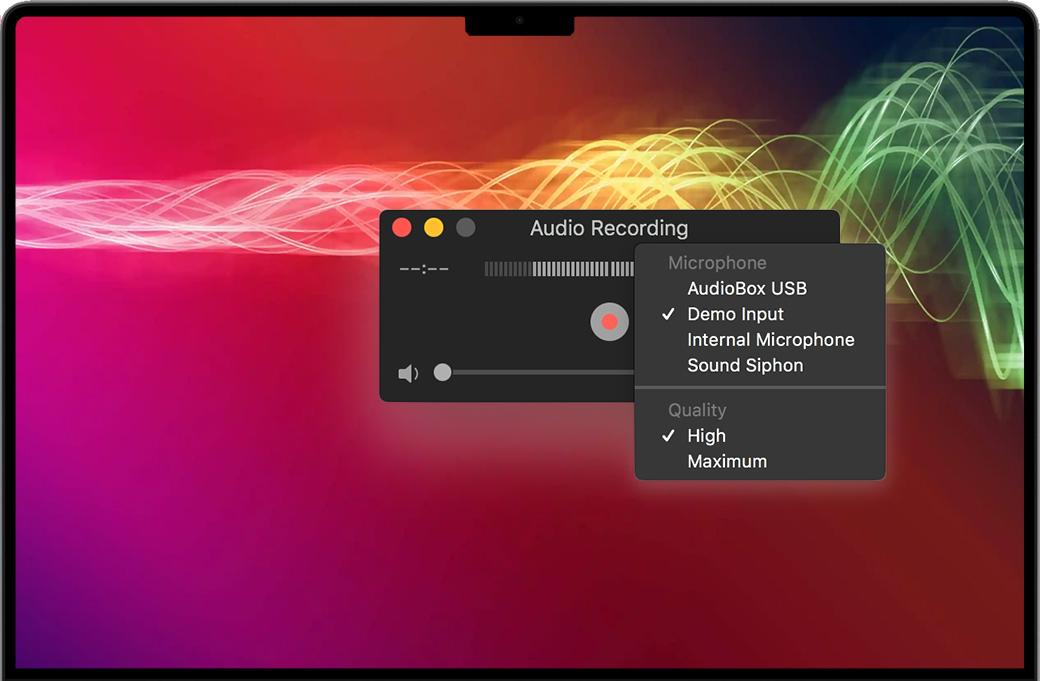Switch recording quality to Maximum
This screenshot has width=1040, height=681.
(x=727, y=461)
